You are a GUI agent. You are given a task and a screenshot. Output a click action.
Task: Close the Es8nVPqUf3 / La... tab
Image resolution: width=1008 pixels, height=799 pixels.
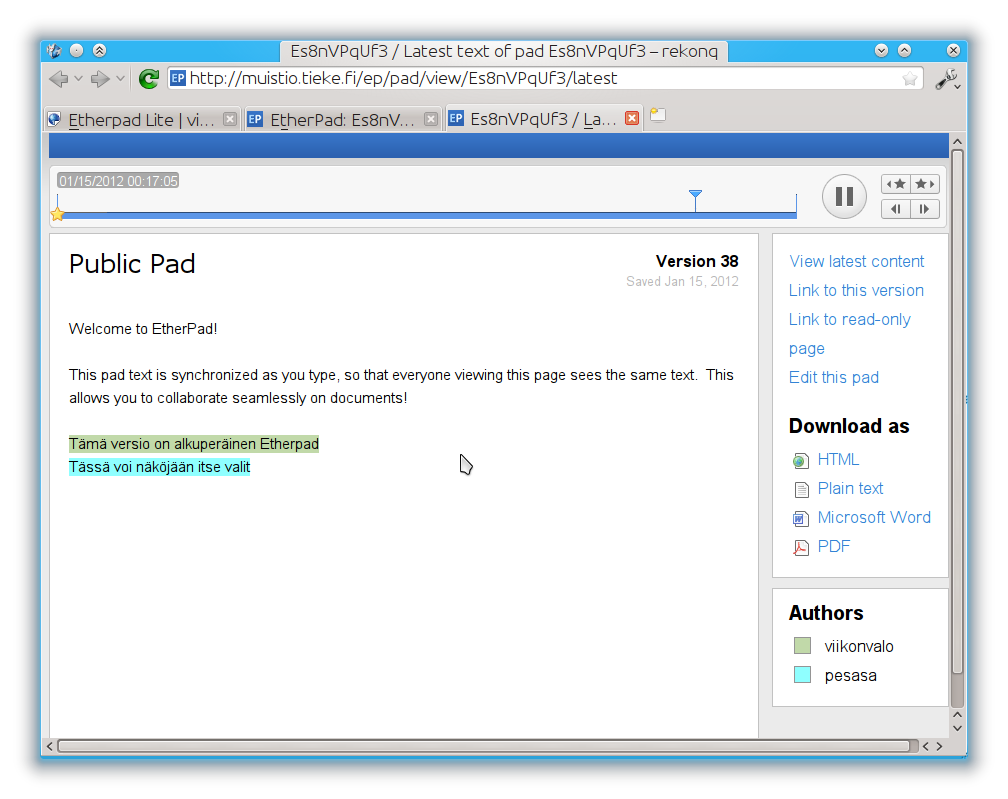click(632, 118)
